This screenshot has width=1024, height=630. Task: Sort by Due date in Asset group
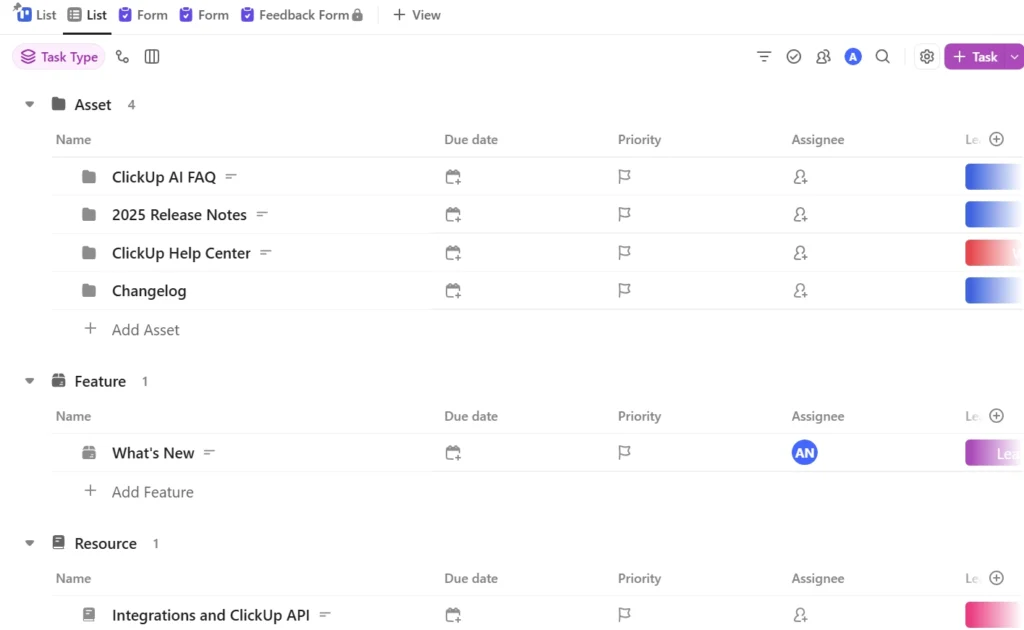[x=471, y=140]
